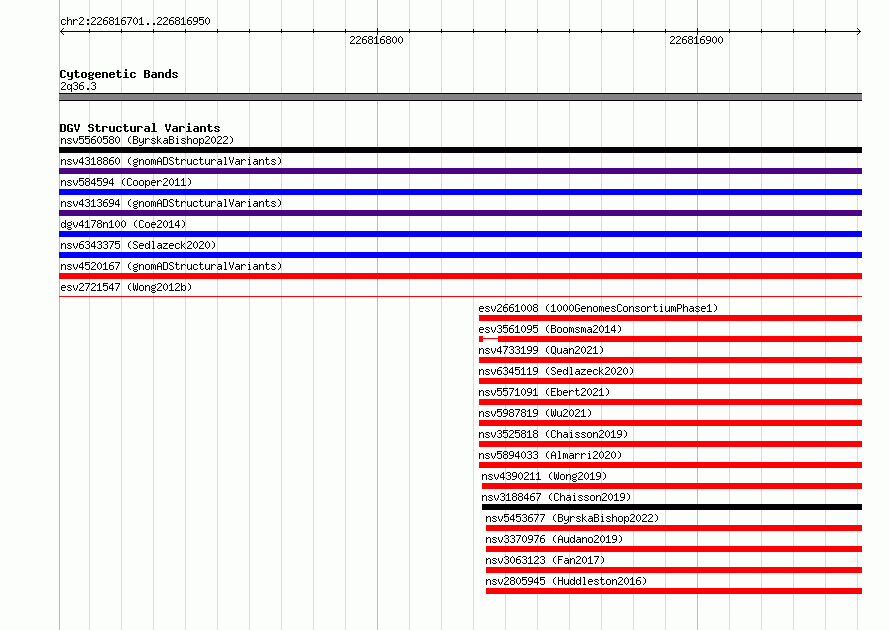Click the red bar under nsv5571091

pyautogui.click(x=670, y=402)
